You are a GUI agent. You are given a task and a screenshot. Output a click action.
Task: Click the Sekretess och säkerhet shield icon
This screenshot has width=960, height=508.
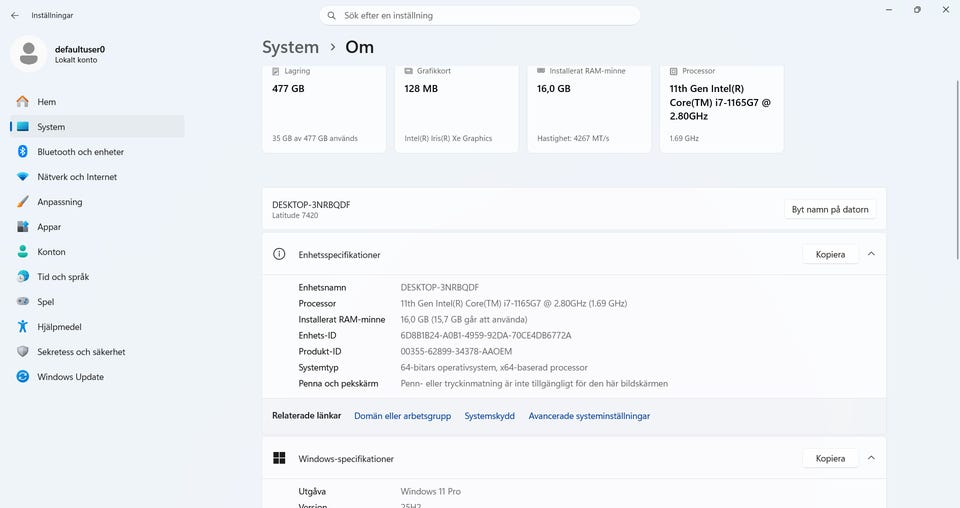[x=23, y=352]
